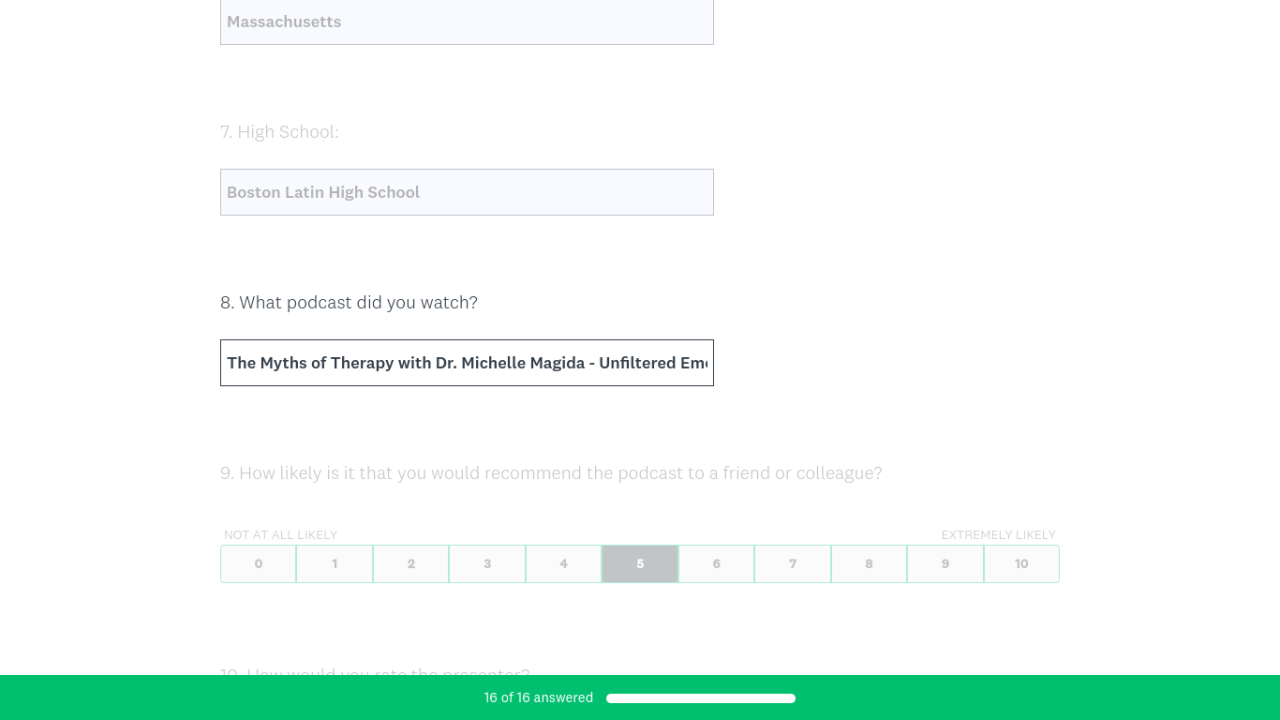Image resolution: width=1280 pixels, height=720 pixels.
Task: Set recommendation rating to 7
Action: tap(793, 564)
